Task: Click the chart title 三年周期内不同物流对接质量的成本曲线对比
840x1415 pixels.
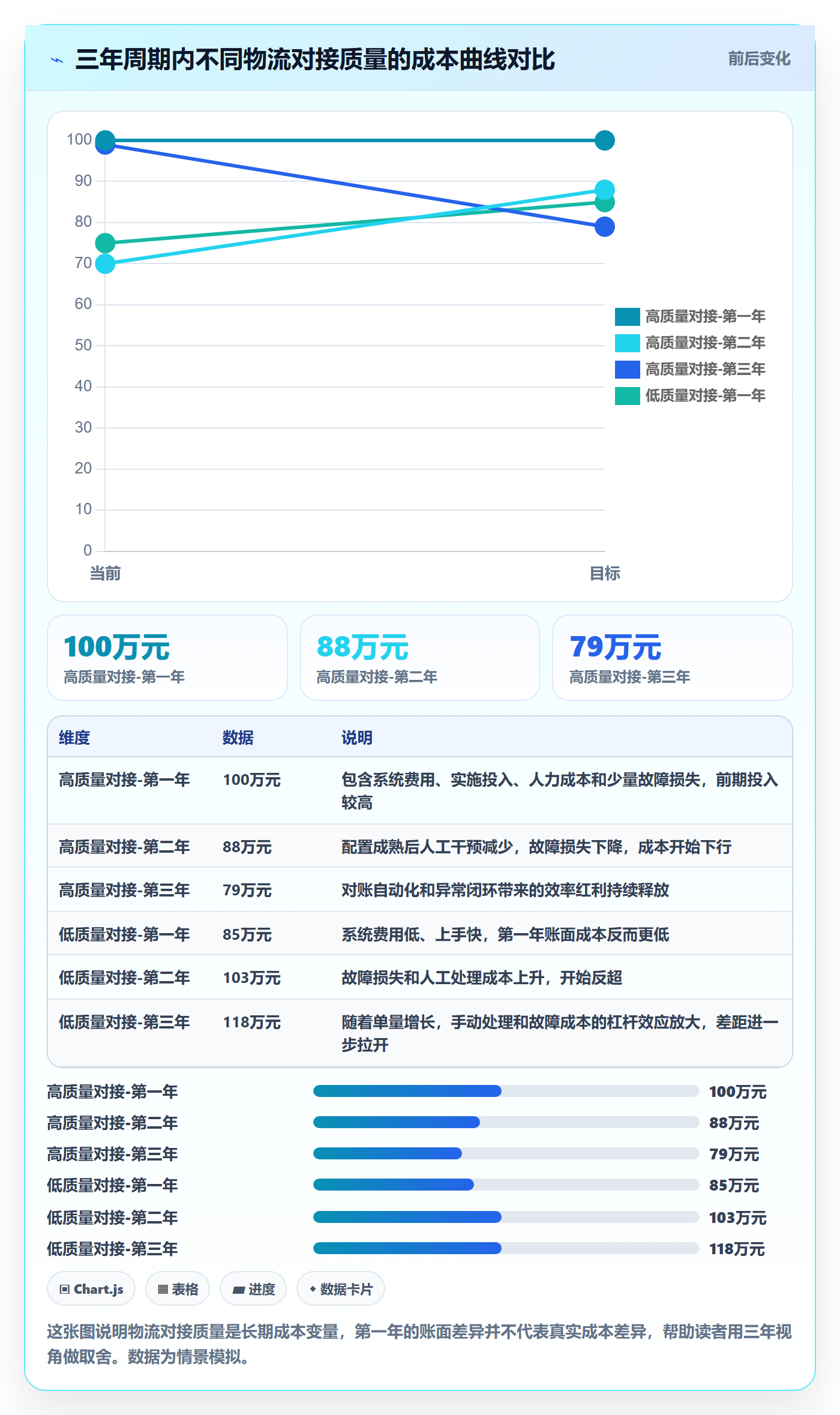Action: [x=315, y=59]
